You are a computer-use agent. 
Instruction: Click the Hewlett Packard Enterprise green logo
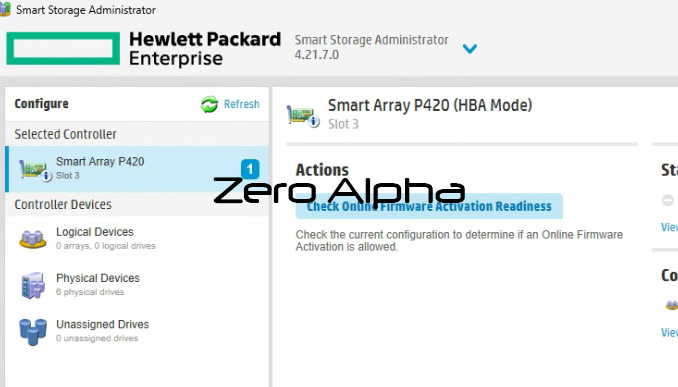[63, 48]
